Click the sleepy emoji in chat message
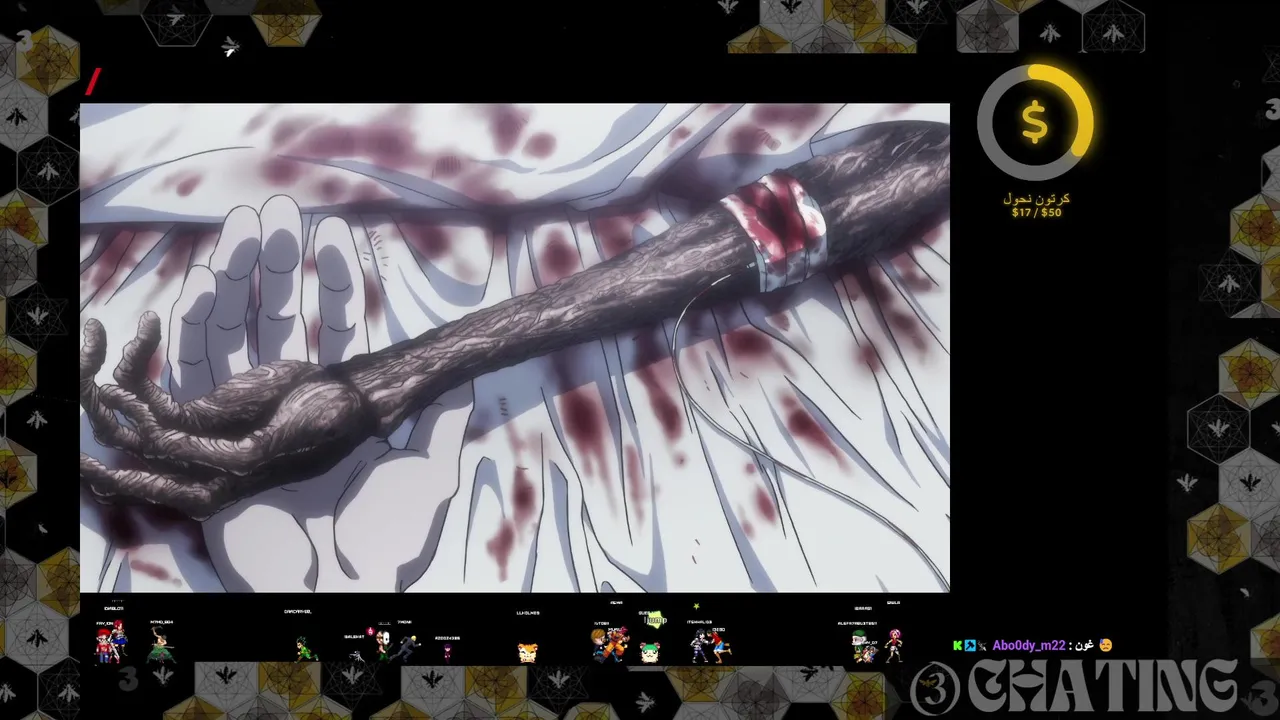 tap(1105, 645)
